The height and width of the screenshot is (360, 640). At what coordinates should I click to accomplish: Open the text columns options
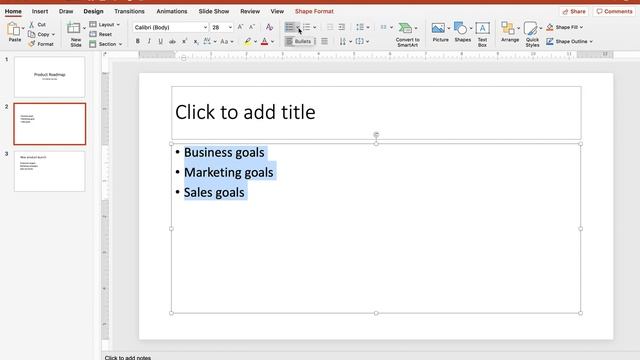[386, 27]
